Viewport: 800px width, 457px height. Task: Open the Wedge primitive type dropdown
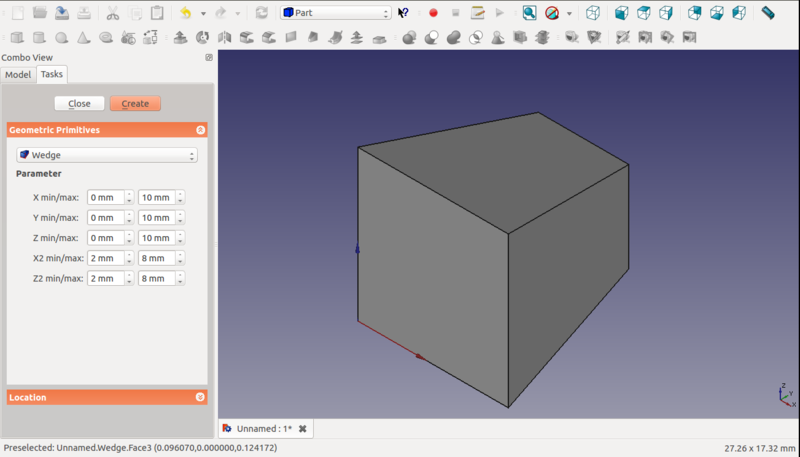click(x=107, y=155)
